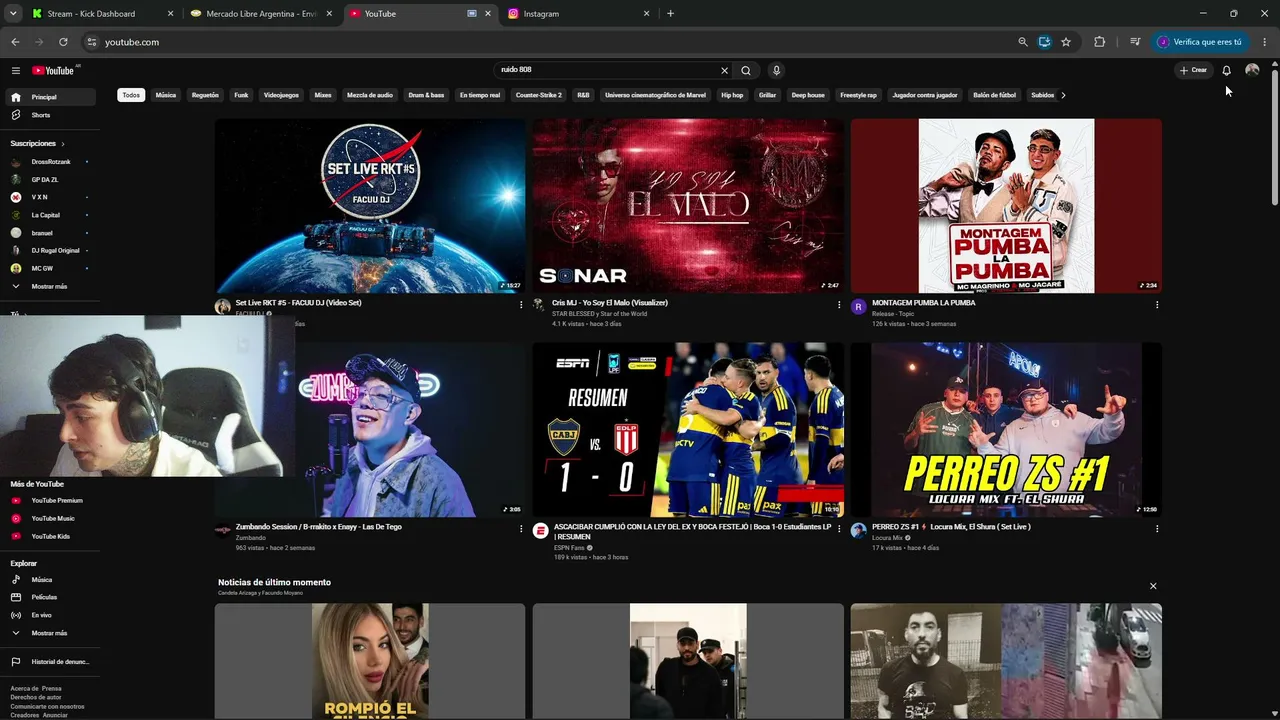Image resolution: width=1280 pixels, height=720 pixels.
Task: Click in the YouTube search field
Action: [x=606, y=70]
